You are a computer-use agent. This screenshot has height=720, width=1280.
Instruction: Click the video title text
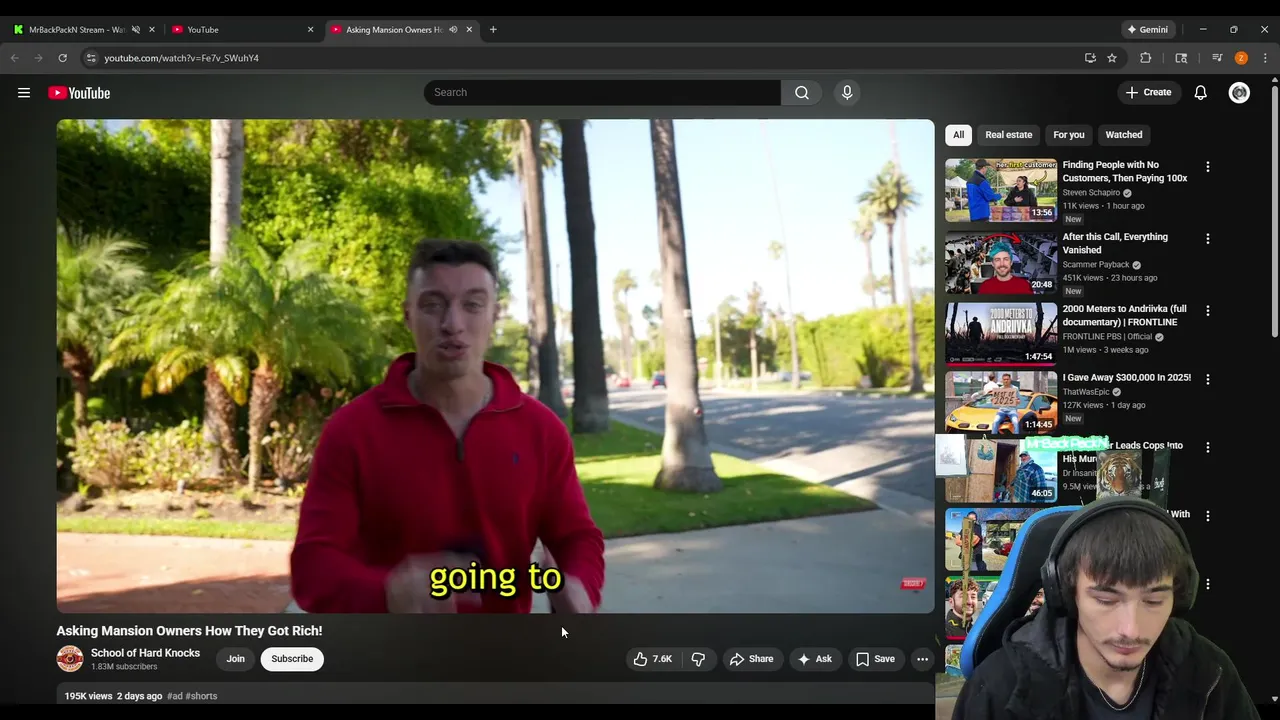[x=189, y=631]
